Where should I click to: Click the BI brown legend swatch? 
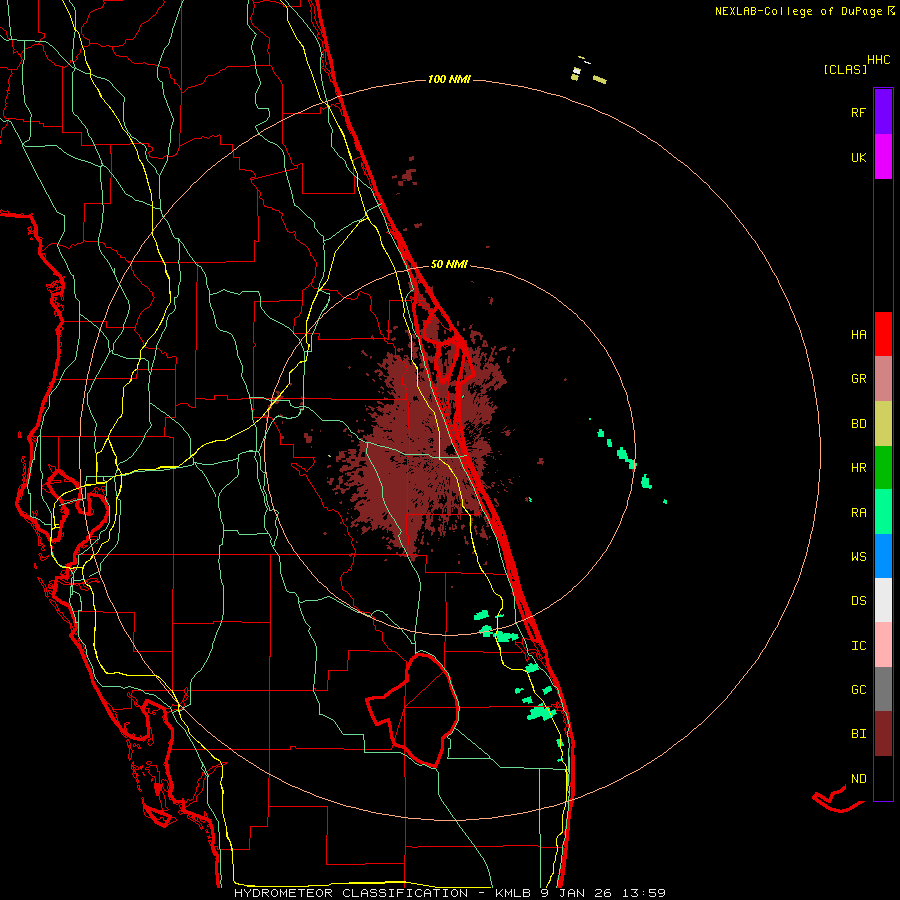click(883, 734)
